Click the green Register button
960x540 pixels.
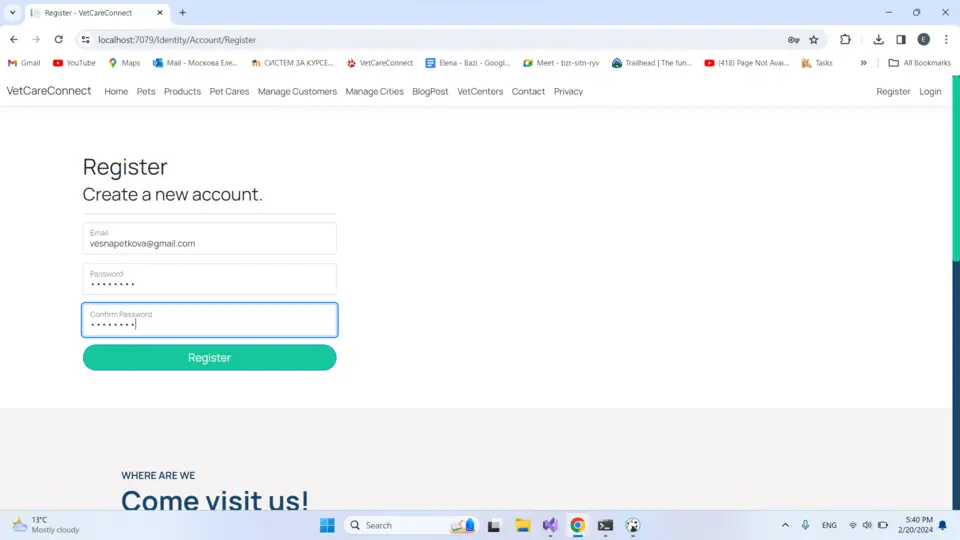click(x=209, y=358)
